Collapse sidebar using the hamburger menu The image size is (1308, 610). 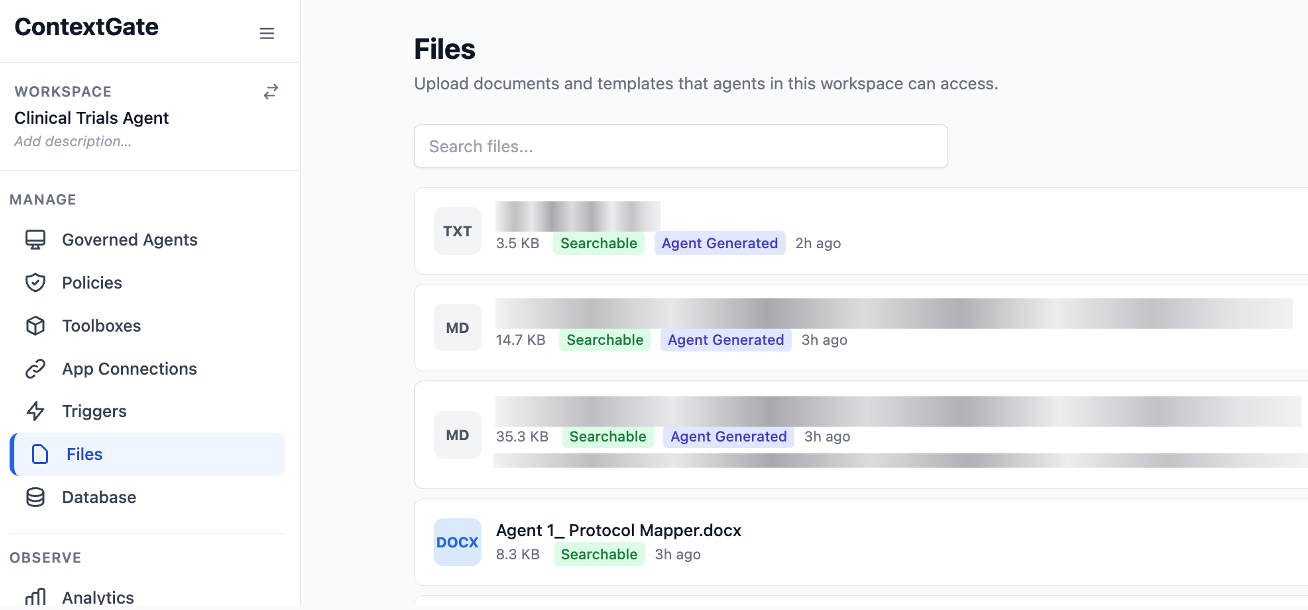pyautogui.click(x=267, y=34)
